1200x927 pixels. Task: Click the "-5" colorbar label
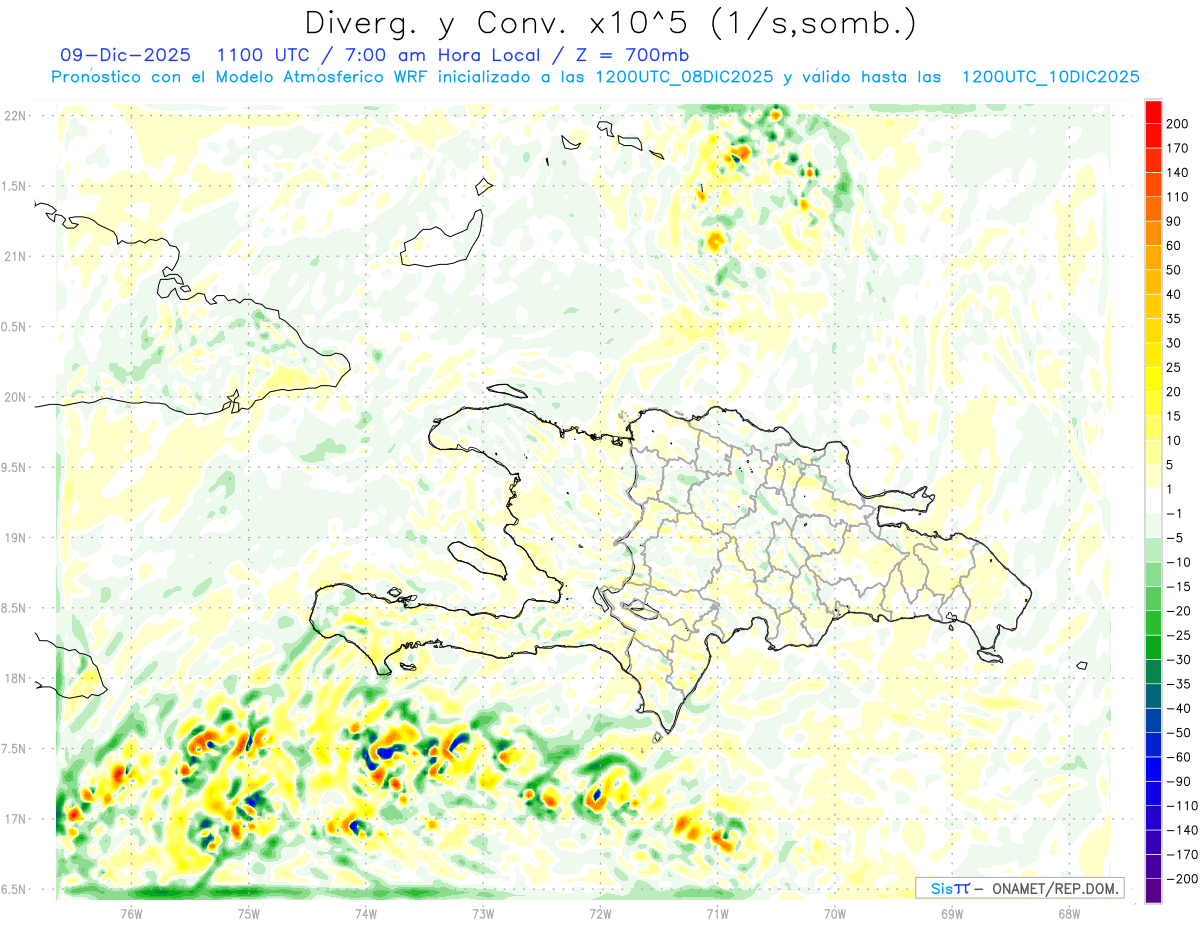point(1174,538)
